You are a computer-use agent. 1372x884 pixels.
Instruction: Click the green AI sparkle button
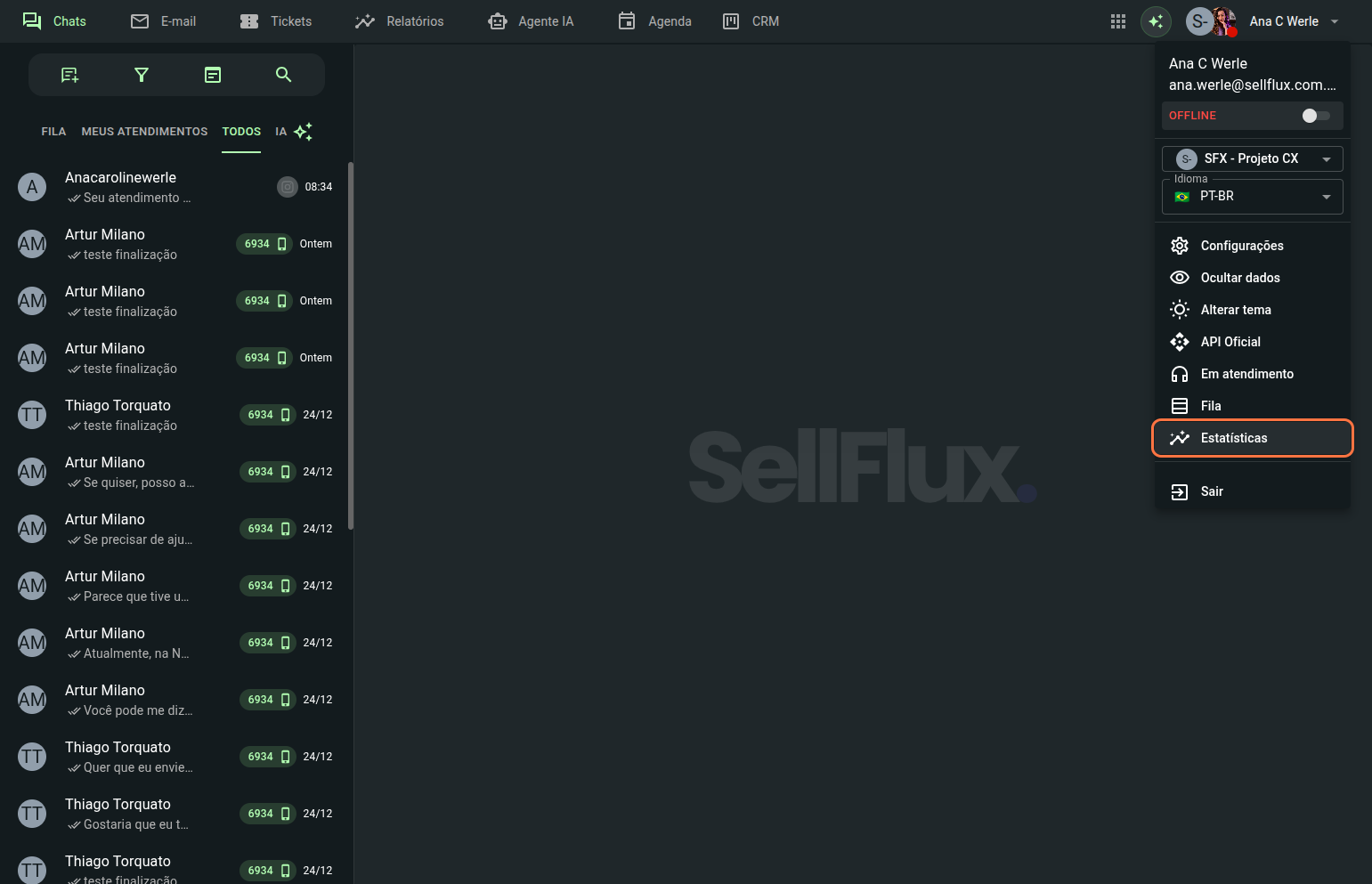1156,21
